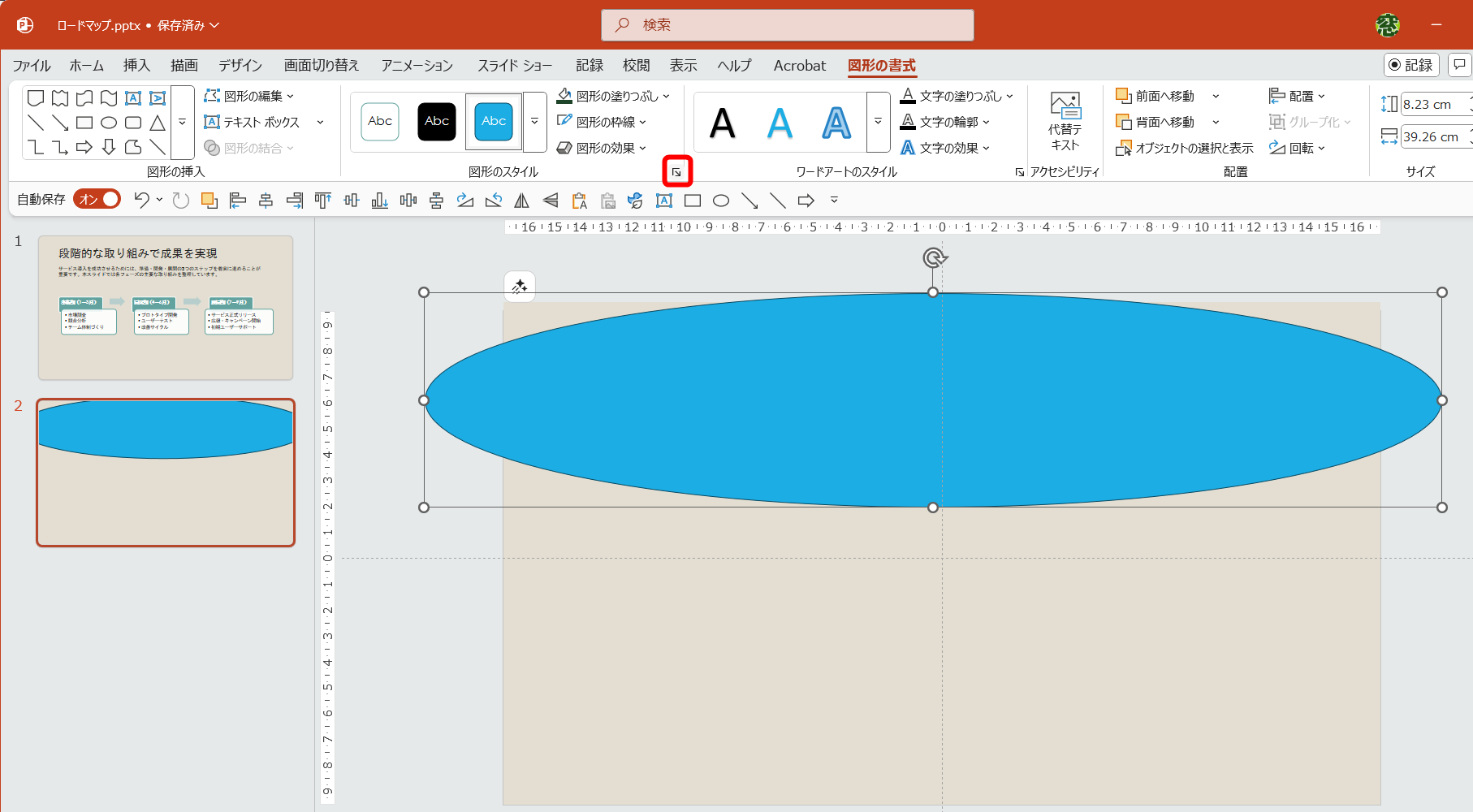The width and height of the screenshot is (1473, 812).
Task: Select triangle shape in the ribbon shapes gallery
Action: tap(158, 123)
